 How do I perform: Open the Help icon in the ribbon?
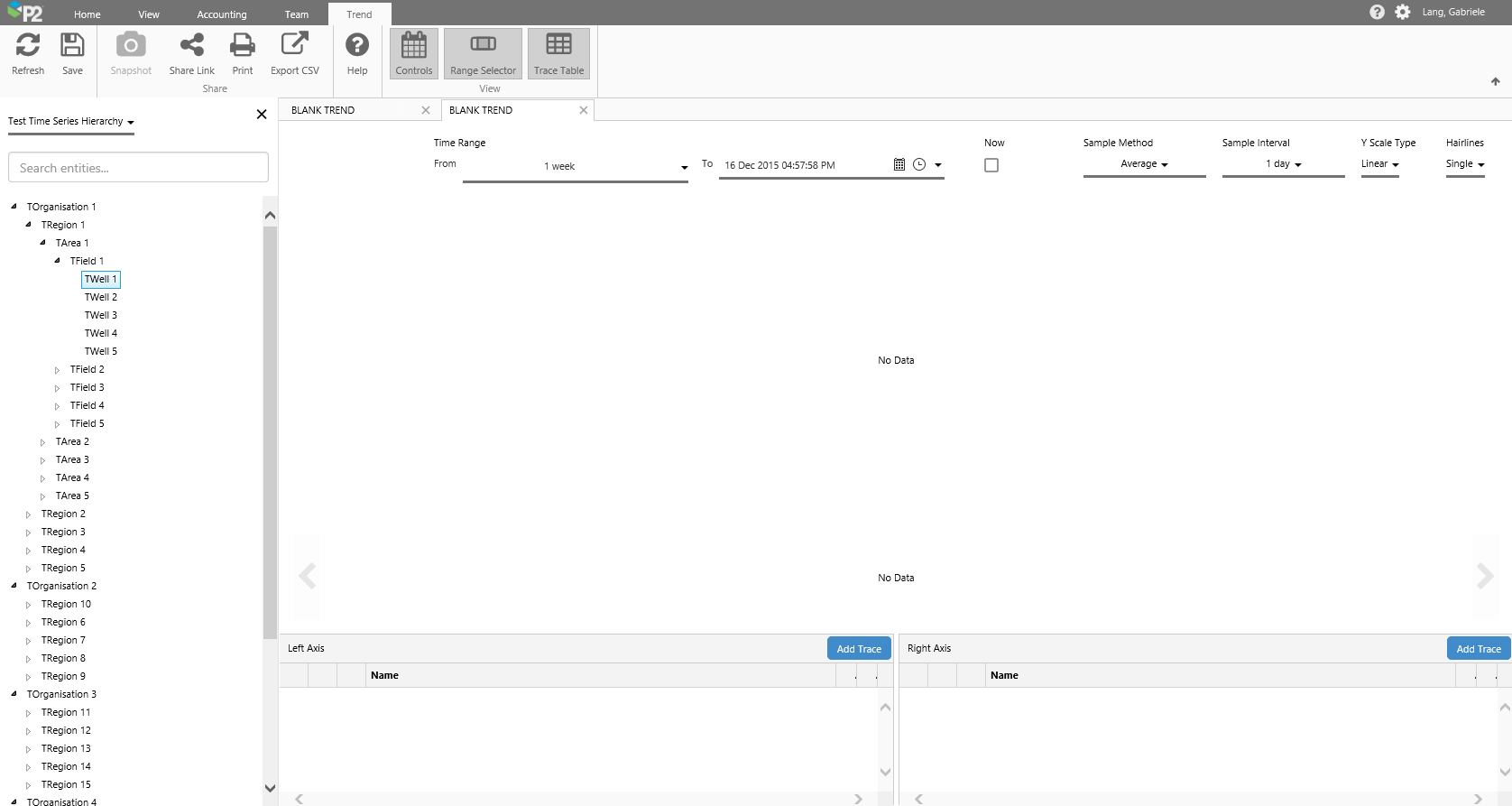coord(357,53)
